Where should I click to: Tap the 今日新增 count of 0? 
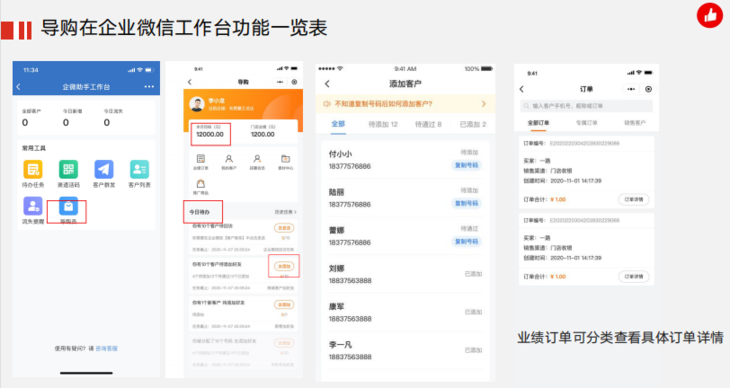point(66,123)
